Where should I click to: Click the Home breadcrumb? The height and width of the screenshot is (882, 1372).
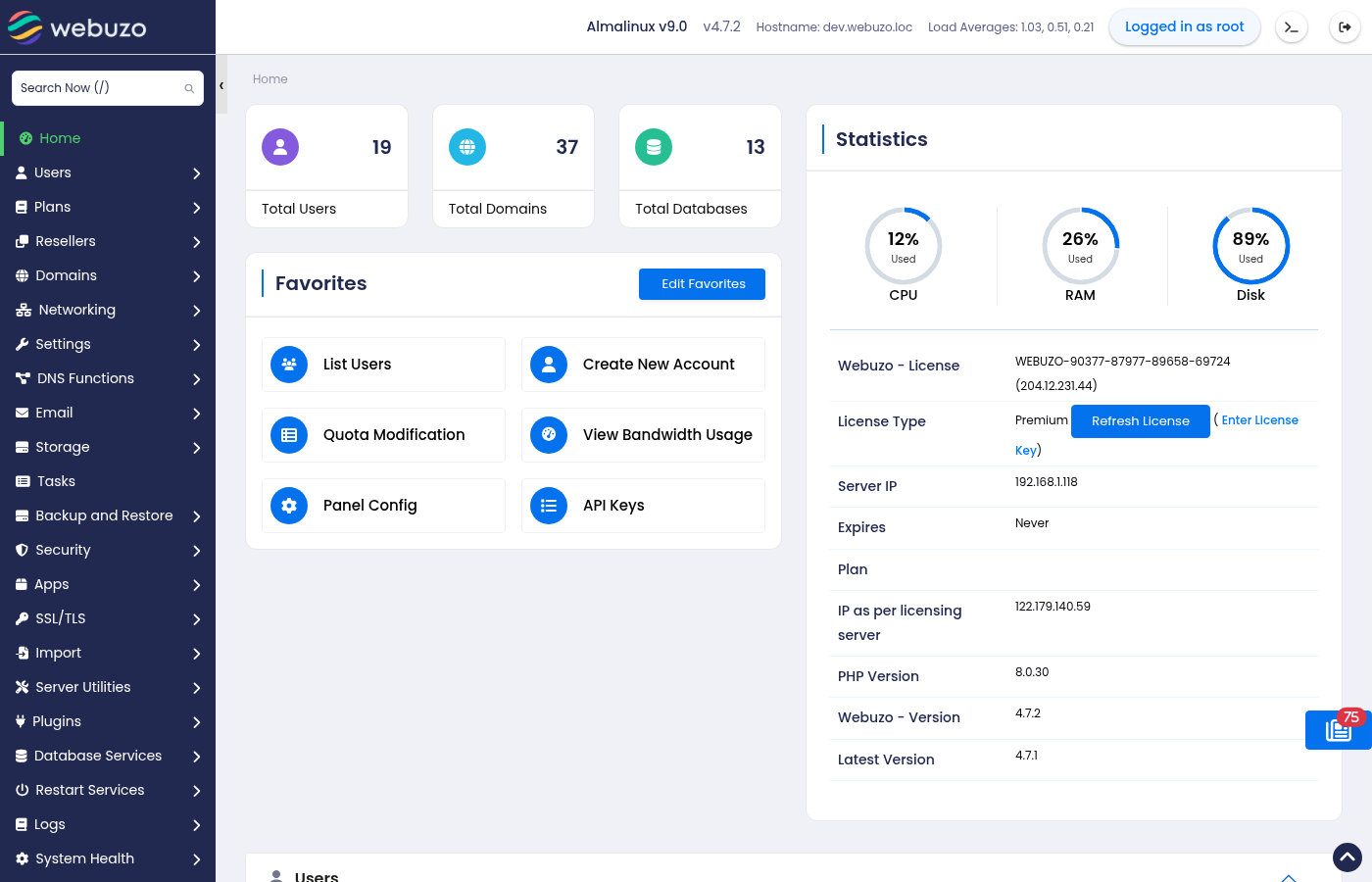[x=270, y=79]
